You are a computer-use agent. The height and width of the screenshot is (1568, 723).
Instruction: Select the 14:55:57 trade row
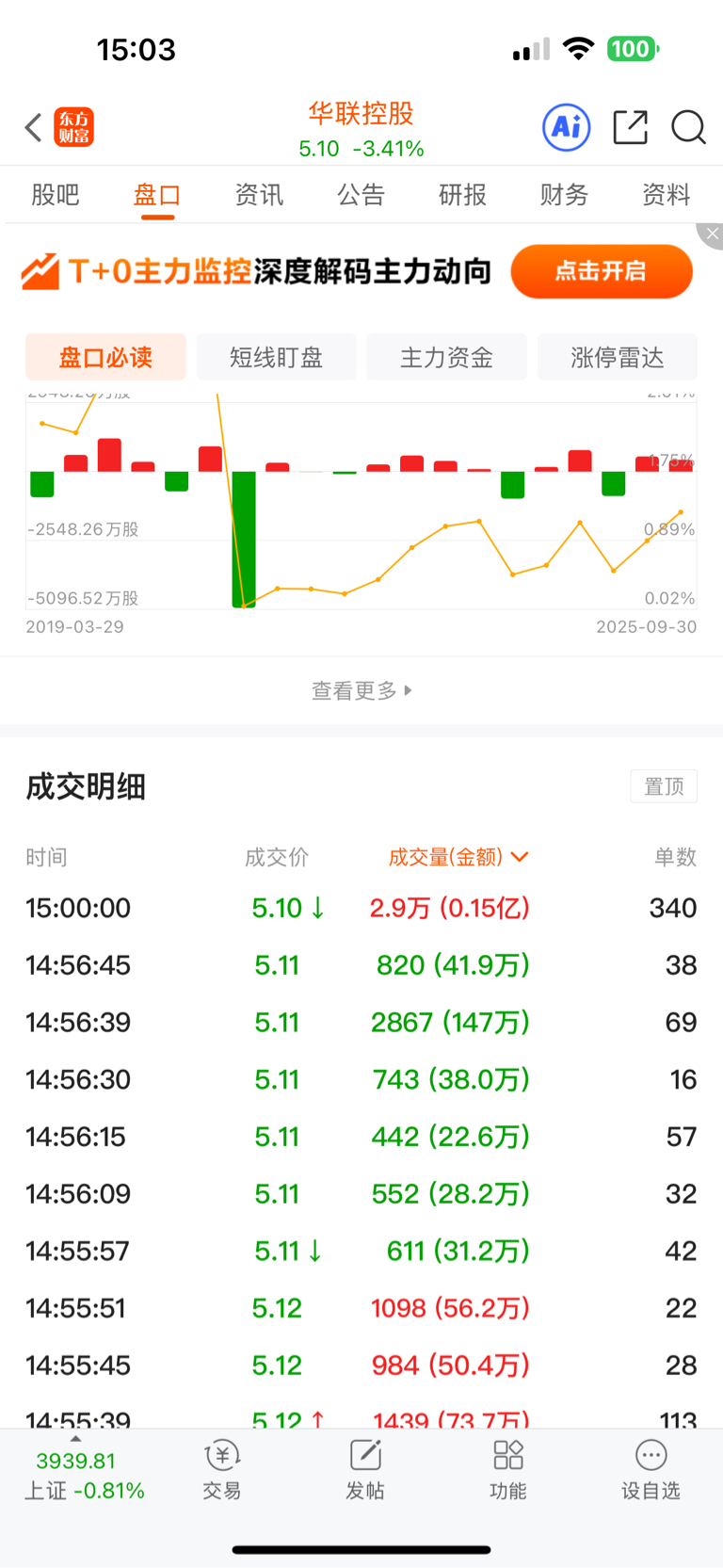click(x=361, y=1251)
